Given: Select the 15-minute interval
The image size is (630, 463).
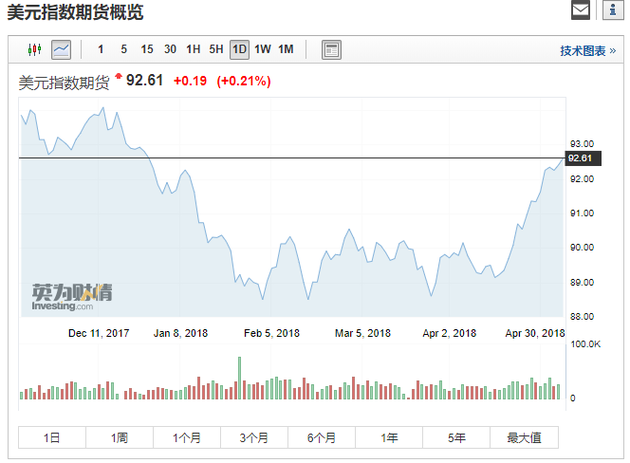Looking at the screenshot, I should 147,49.
